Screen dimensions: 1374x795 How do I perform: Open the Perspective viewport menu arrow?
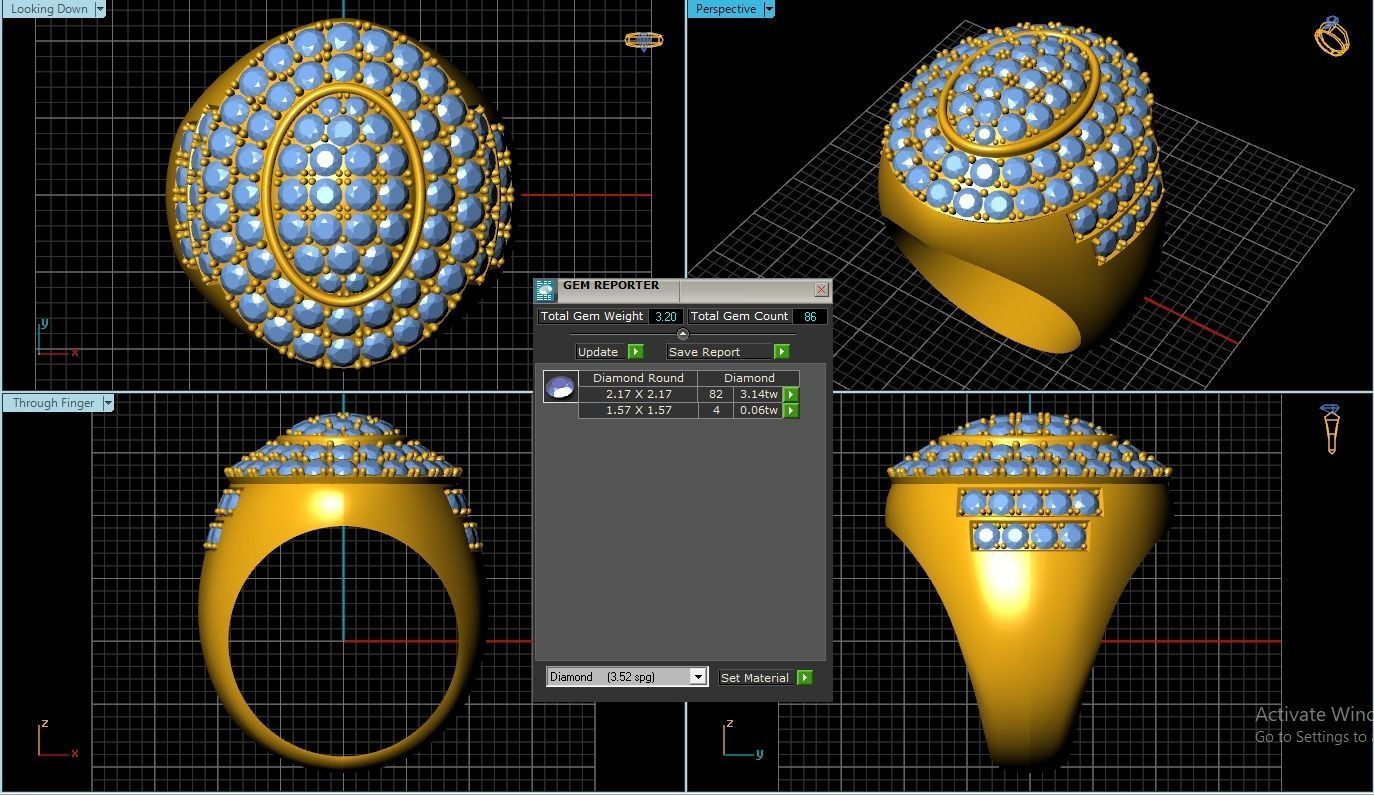pyautogui.click(x=768, y=9)
